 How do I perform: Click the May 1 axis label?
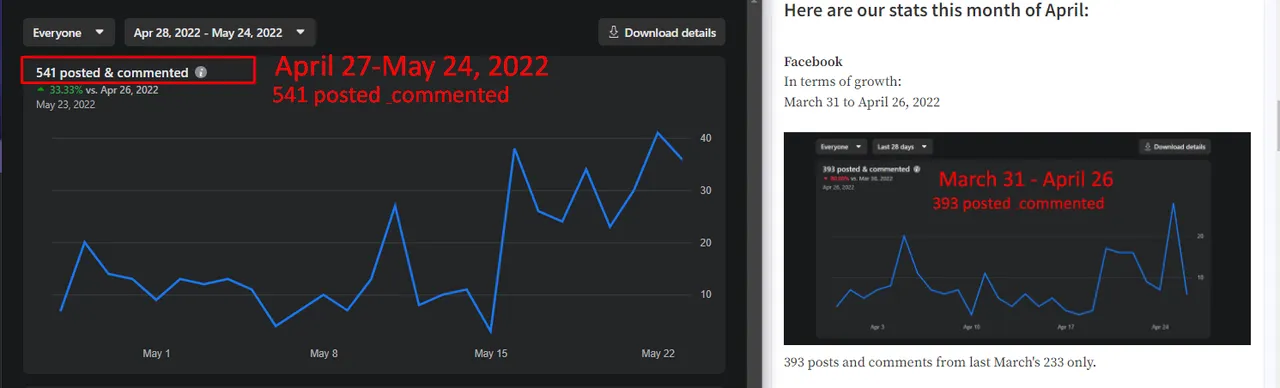coord(156,354)
